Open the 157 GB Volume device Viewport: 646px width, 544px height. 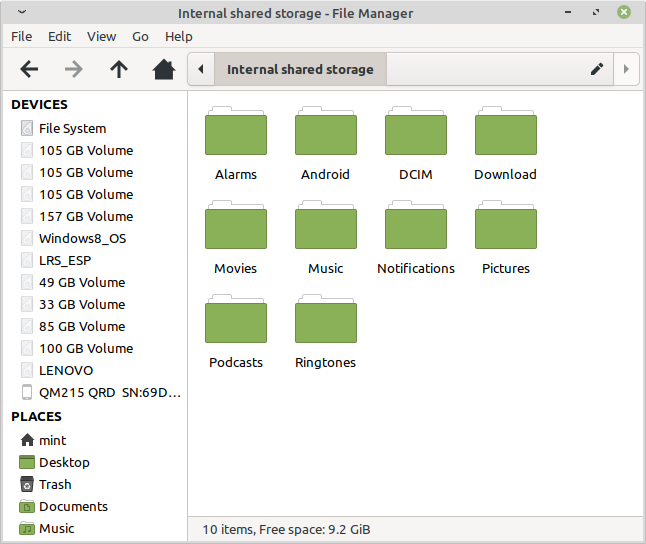(95, 216)
